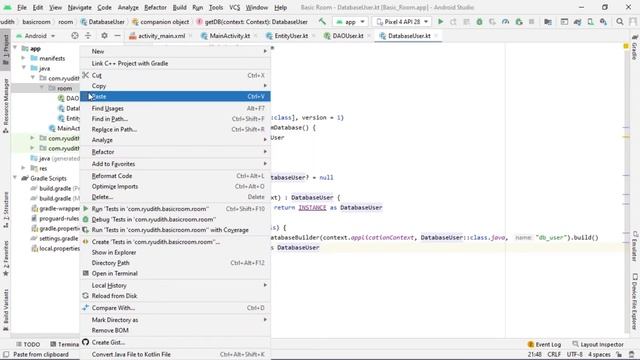
Task: Open the Favorites side tool window
Action: tap(6, 259)
